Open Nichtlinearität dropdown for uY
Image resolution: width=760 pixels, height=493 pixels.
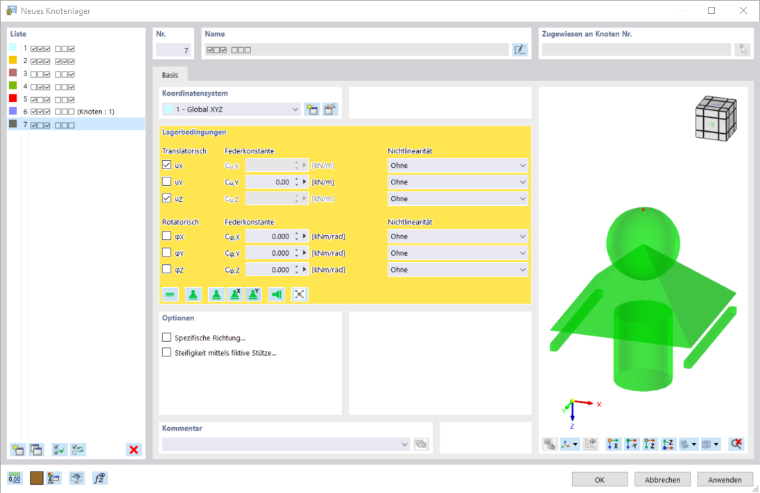pyautogui.click(x=458, y=182)
